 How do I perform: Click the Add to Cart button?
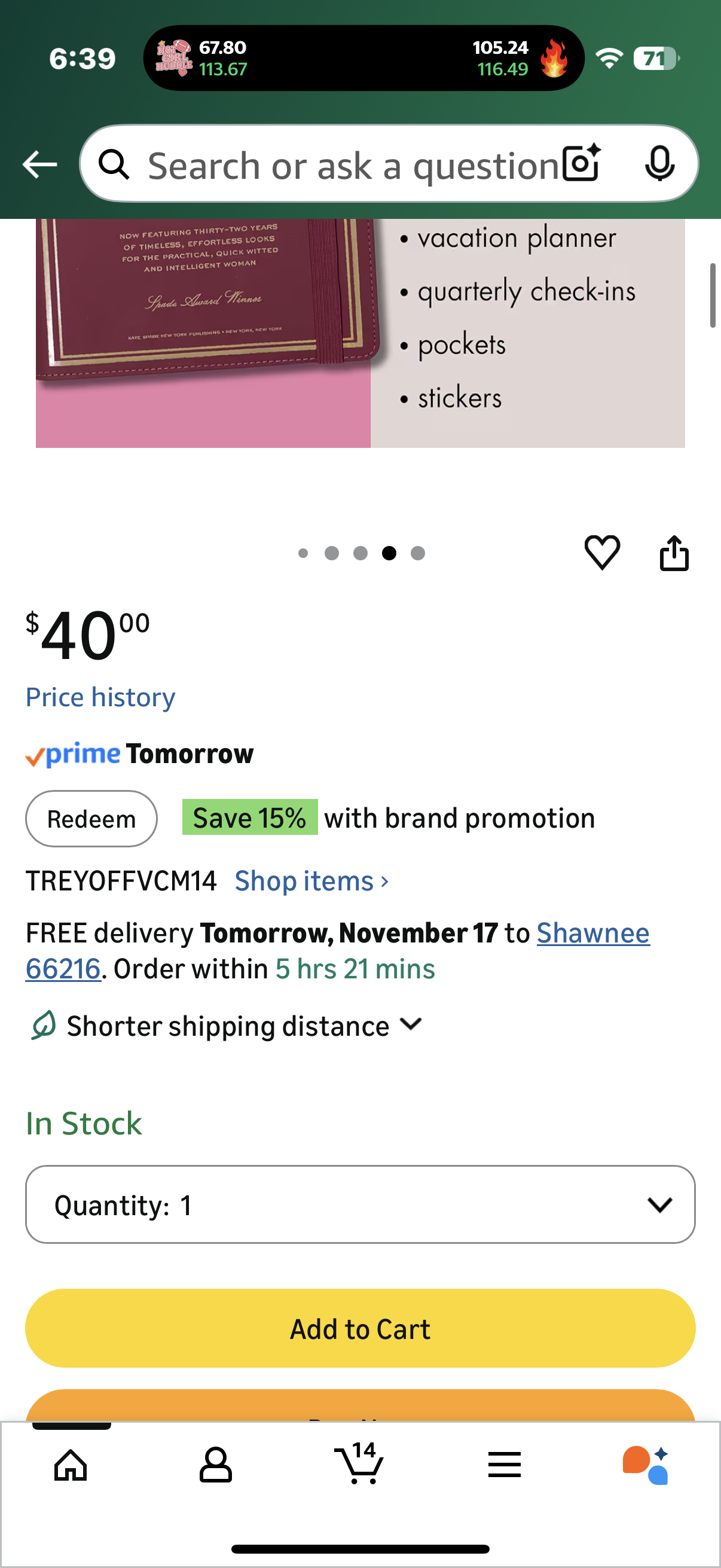360,1328
